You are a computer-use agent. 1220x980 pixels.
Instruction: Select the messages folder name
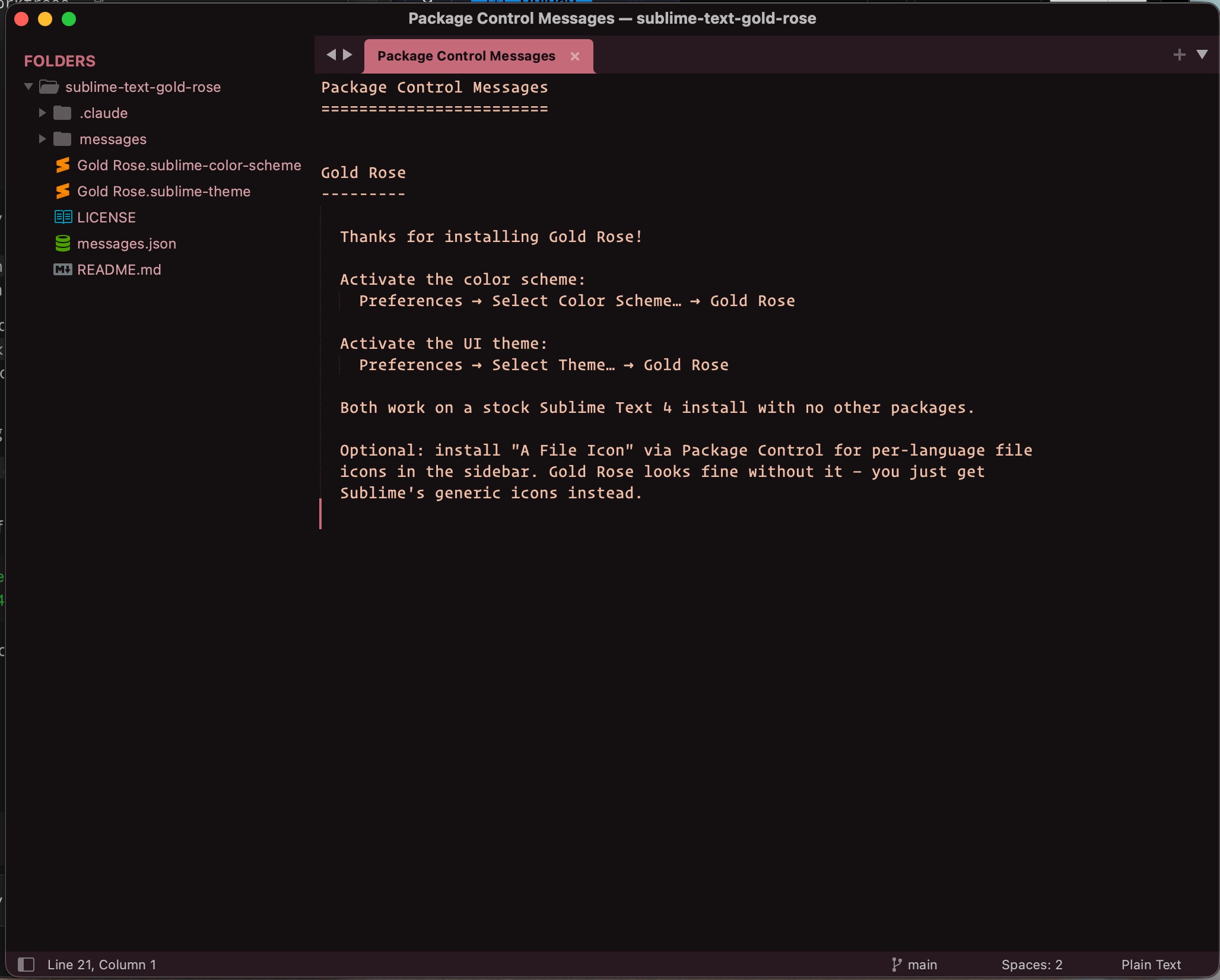[x=113, y=139]
